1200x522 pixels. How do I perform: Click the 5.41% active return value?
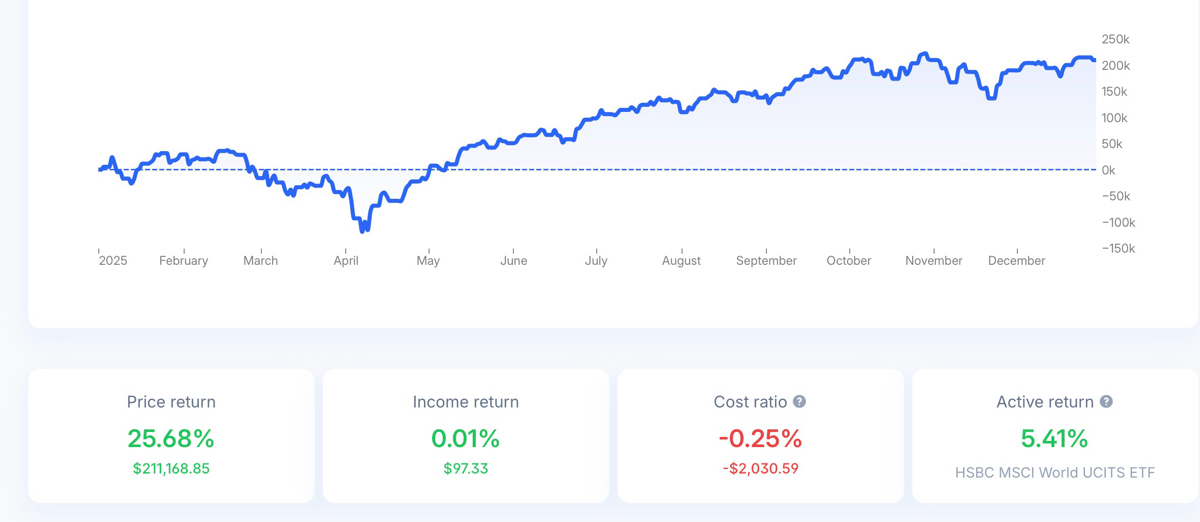click(1054, 438)
